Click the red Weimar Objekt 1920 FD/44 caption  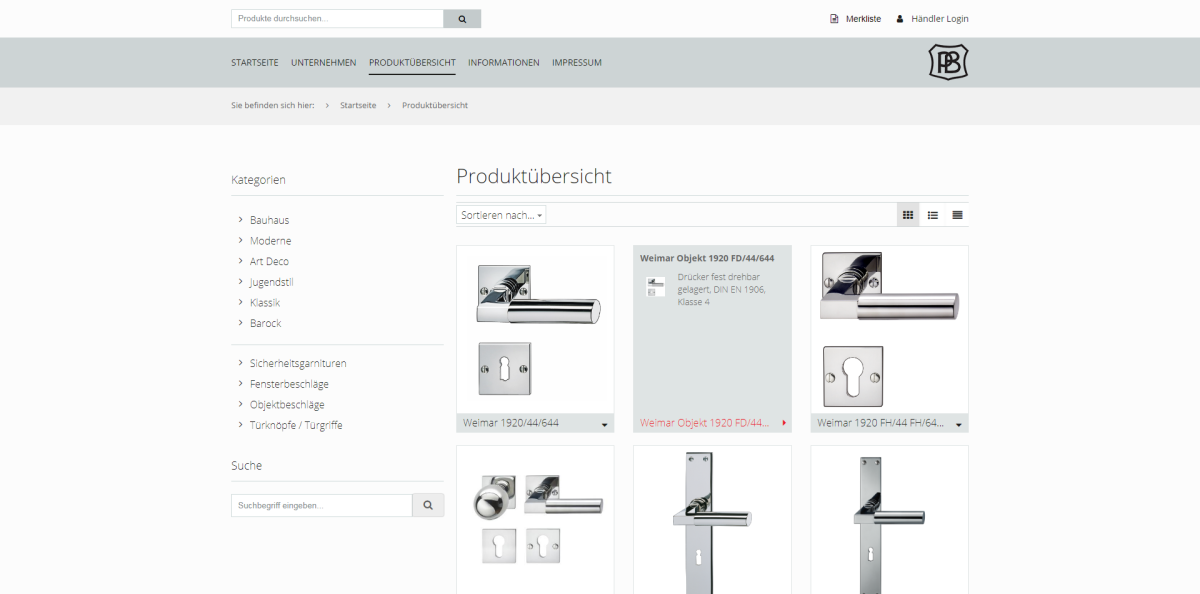tap(705, 423)
